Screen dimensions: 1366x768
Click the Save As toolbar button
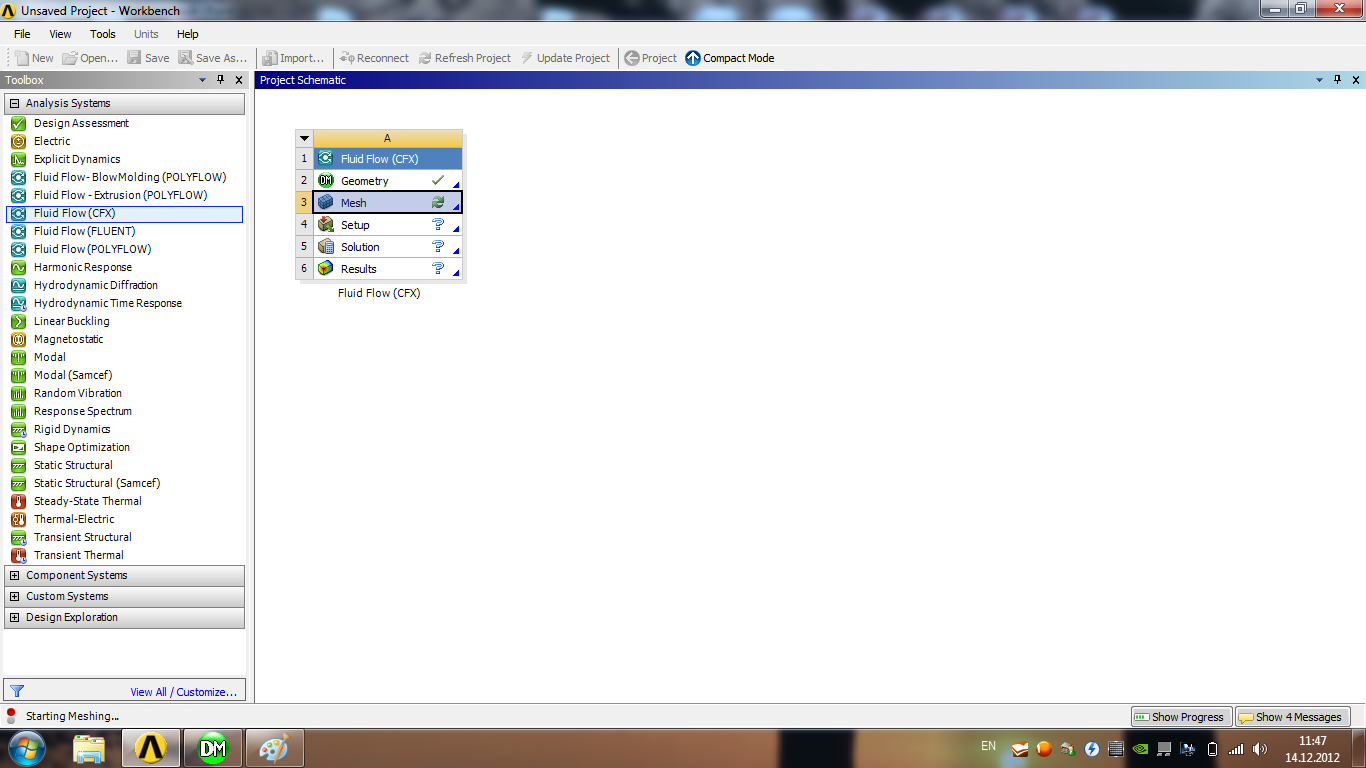coord(213,58)
